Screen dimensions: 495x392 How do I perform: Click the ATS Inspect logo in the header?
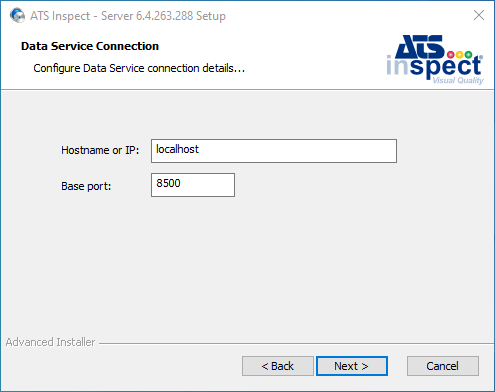435,59
